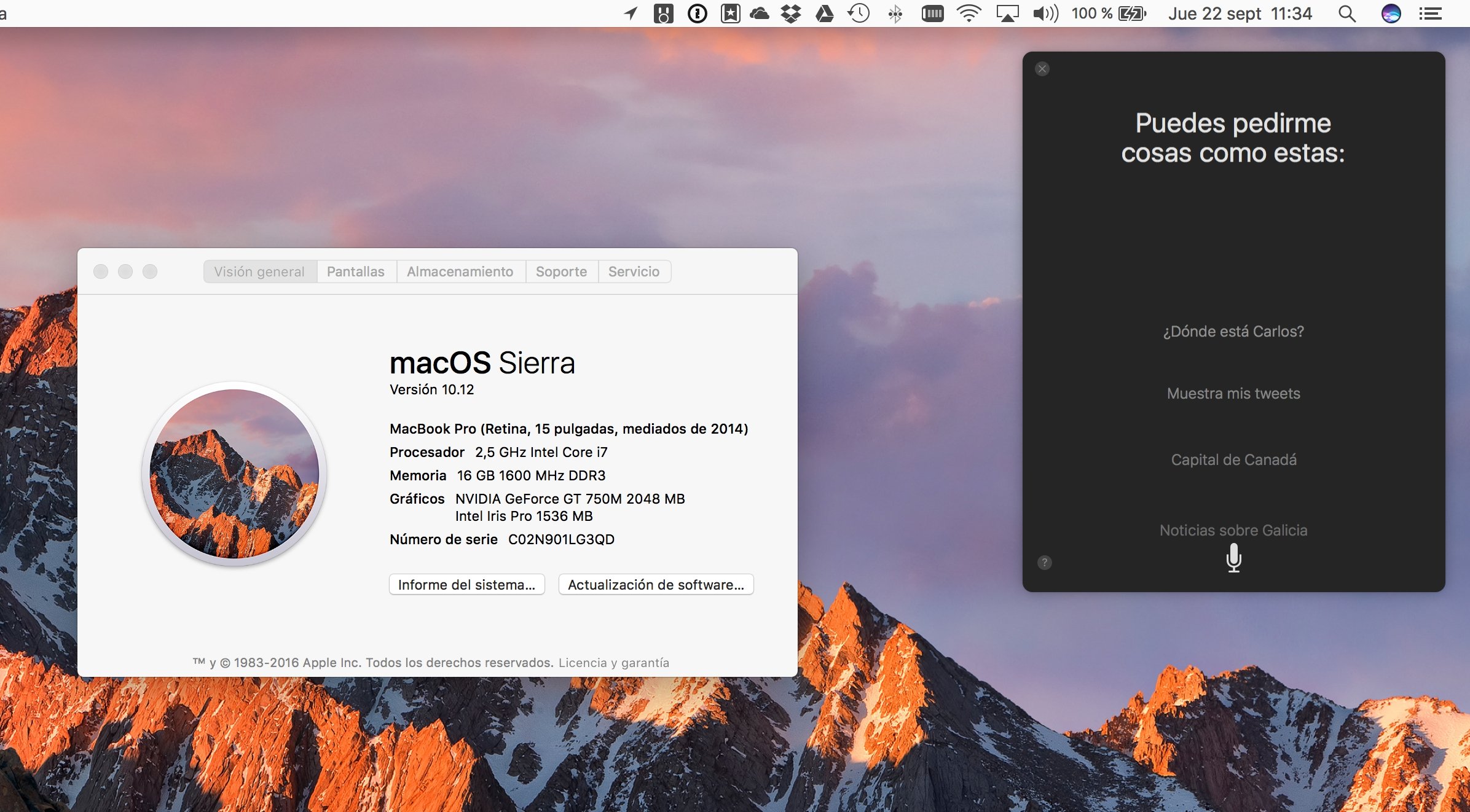Select Siri suggestion ¿Dónde está Carlos?
Viewport: 1470px width, 812px height.
[1233, 332]
